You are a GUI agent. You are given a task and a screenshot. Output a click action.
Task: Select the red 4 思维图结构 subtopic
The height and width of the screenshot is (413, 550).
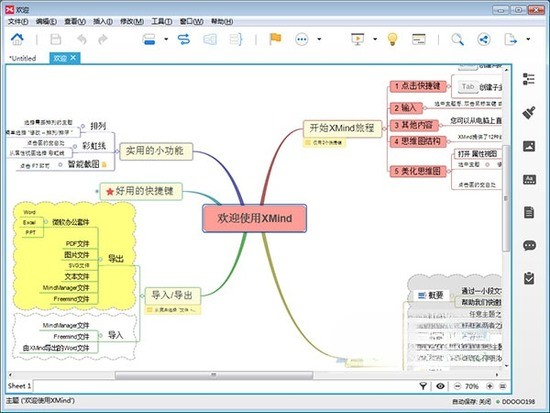point(418,141)
